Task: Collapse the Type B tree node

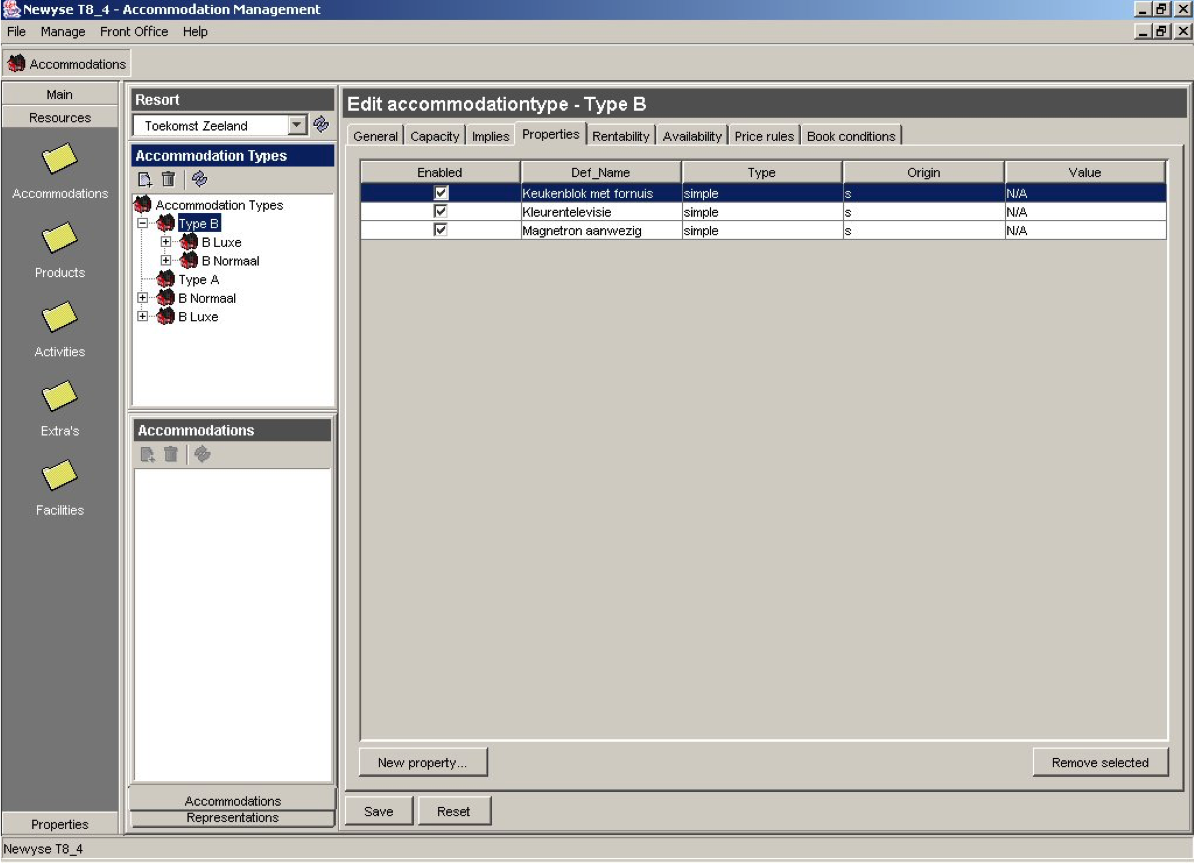Action: tap(143, 224)
